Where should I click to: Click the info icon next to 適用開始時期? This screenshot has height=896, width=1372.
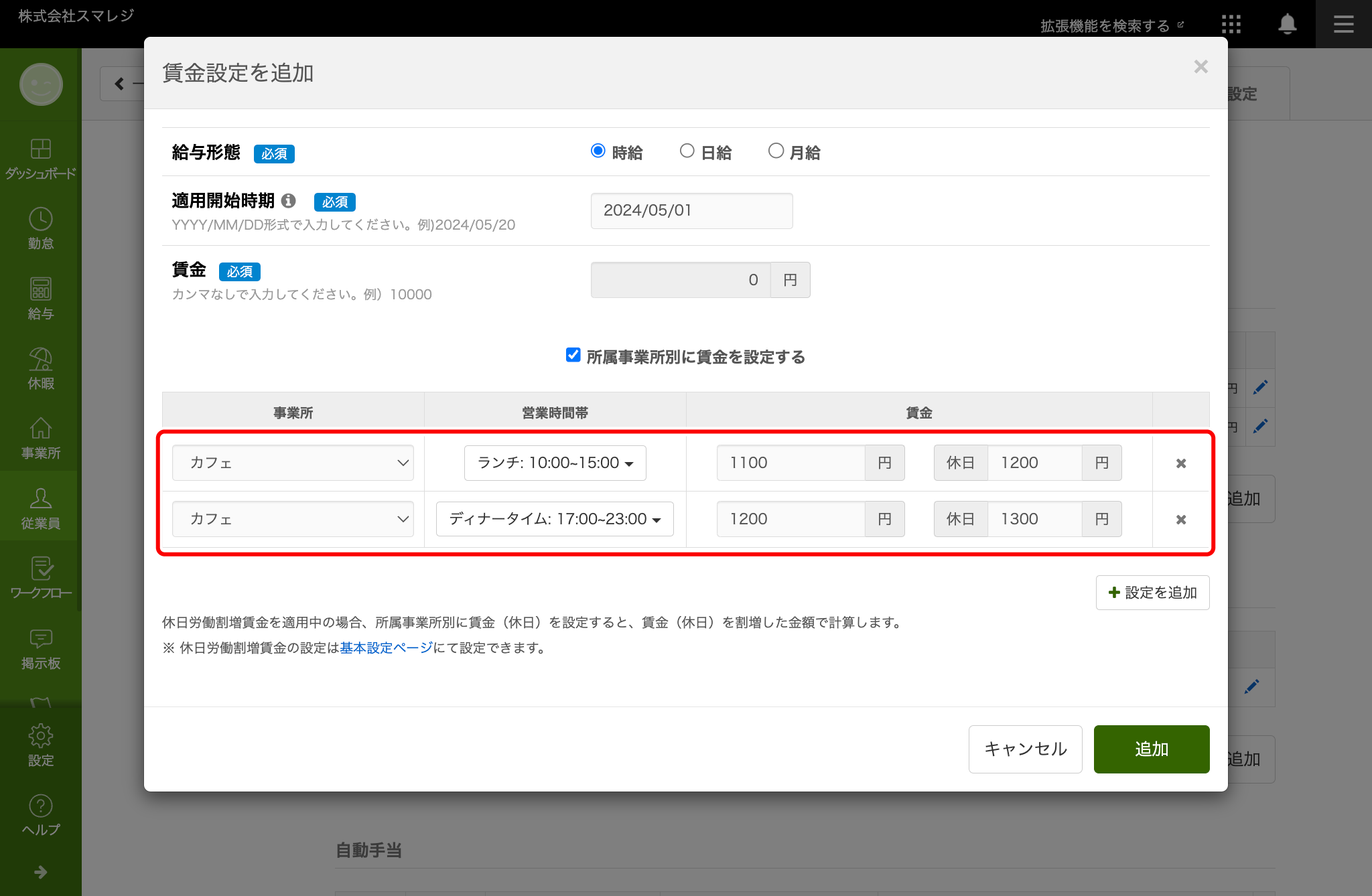tap(289, 201)
